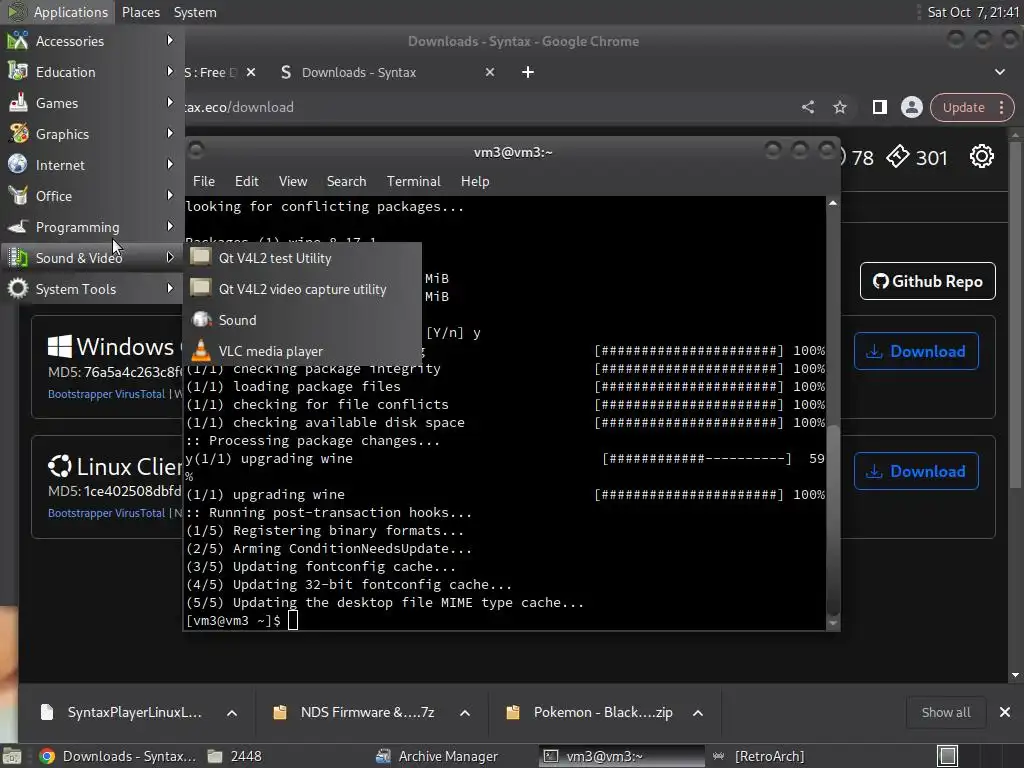This screenshot has height=768, width=1024.
Task: Expand Chrome tab search chevron
Action: click(x=1000, y=72)
